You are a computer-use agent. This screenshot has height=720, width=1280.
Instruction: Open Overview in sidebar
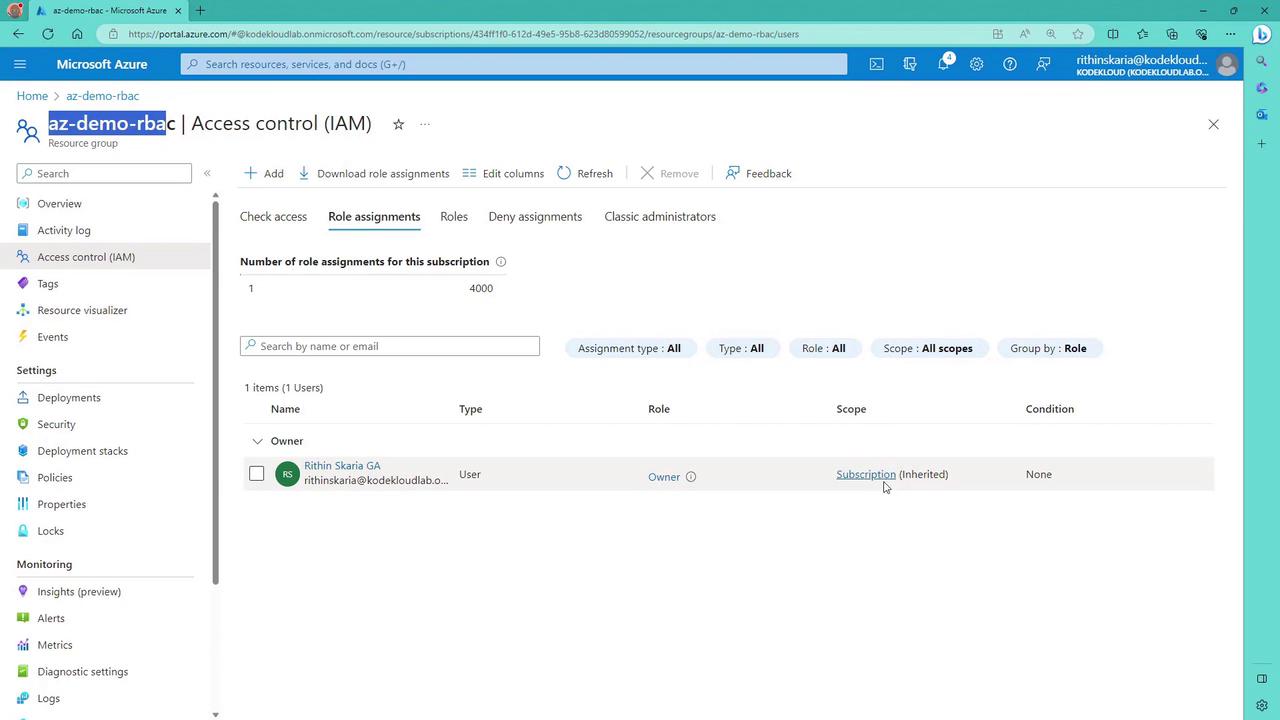pos(59,204)
